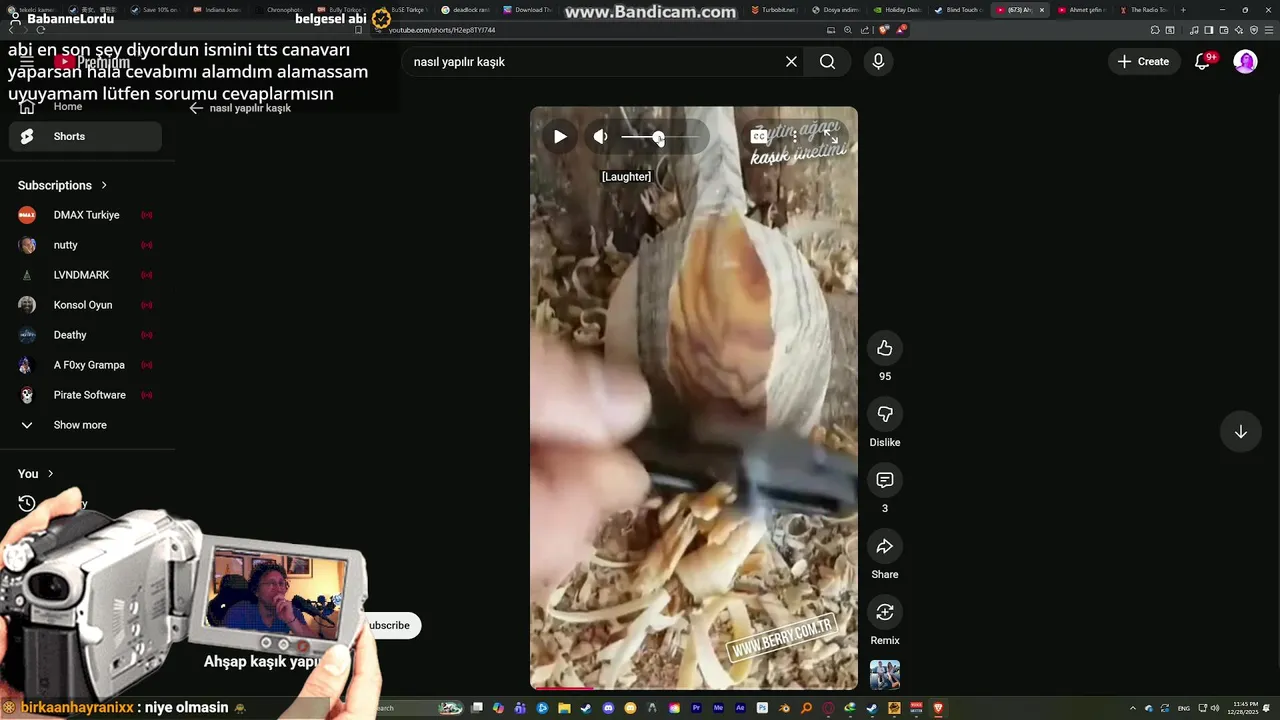Open Brave browser icon in the taskbar
The width and height of the screenshot is (1280, 720).
pyautogui.click(x=938, y=708)
